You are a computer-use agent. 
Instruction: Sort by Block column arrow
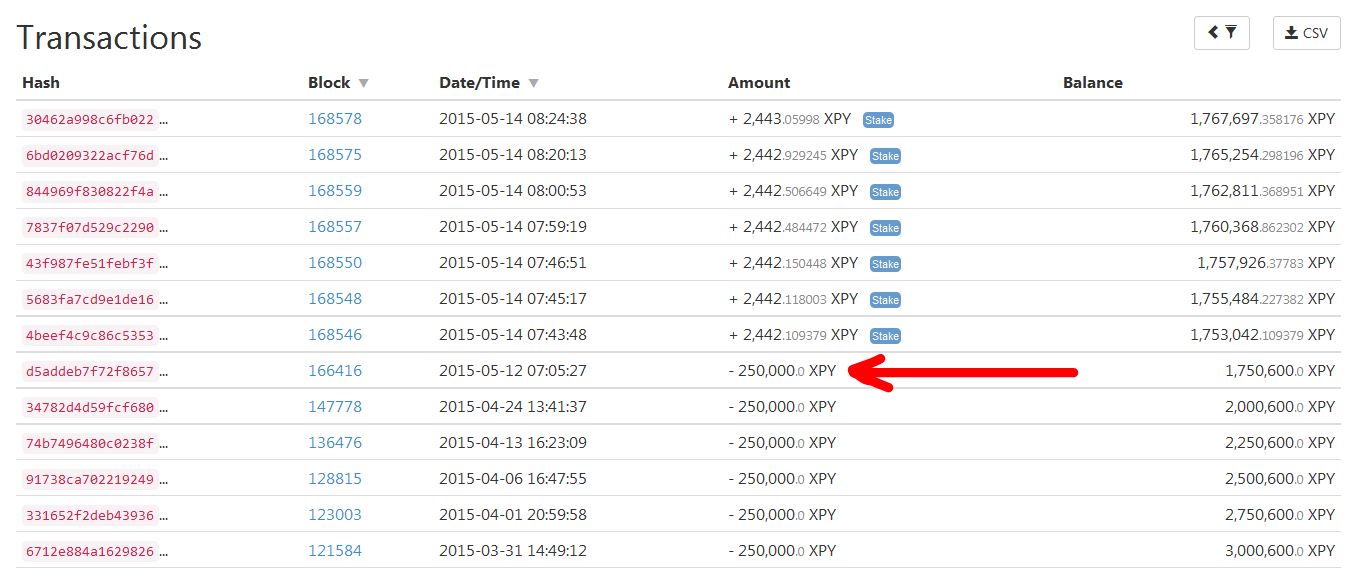click(x=363, y=84)
